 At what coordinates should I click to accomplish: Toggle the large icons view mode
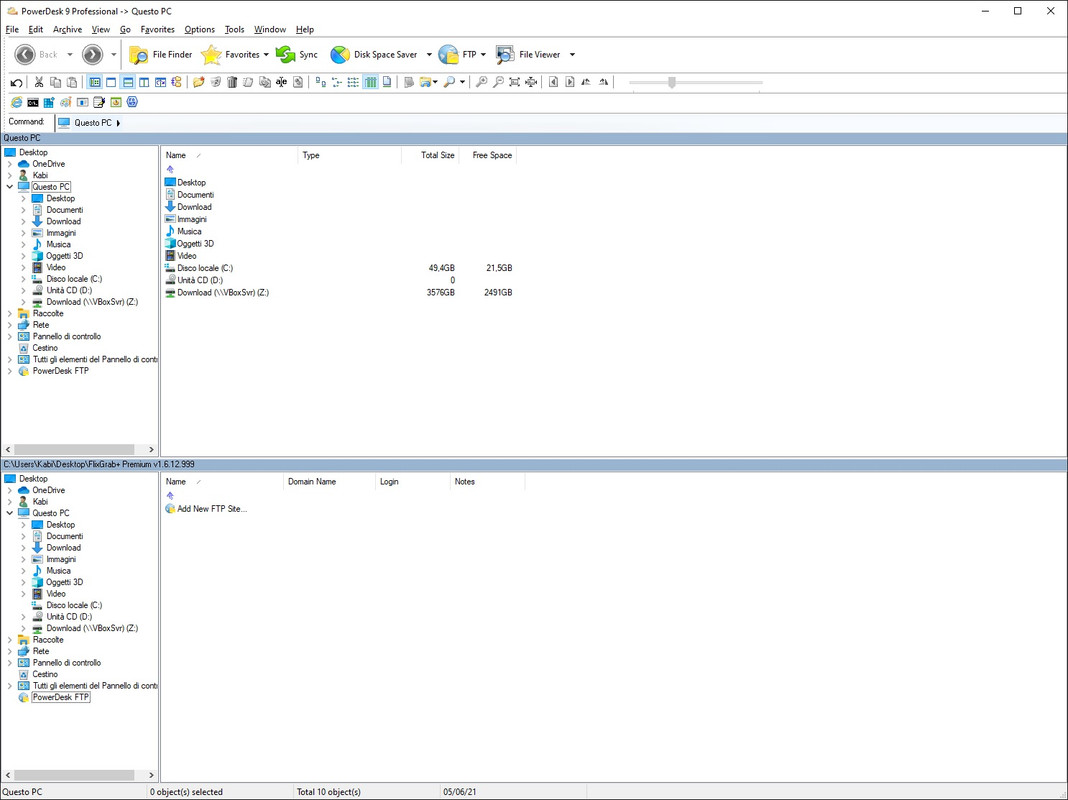[320, 82]
